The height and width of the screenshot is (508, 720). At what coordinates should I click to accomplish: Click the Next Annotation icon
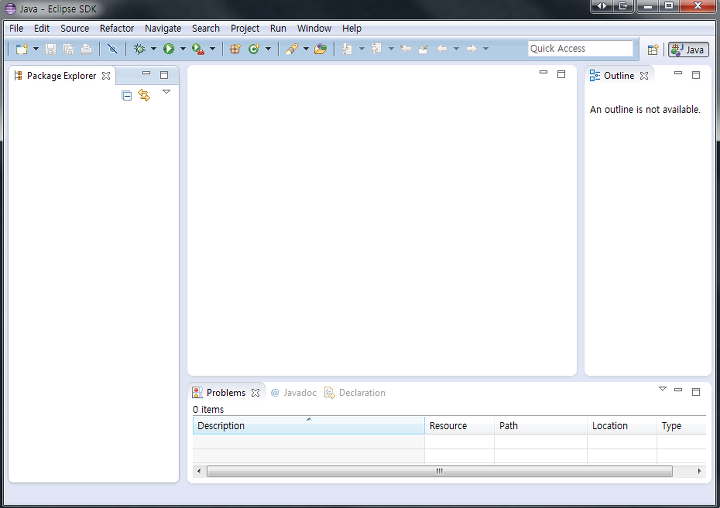[x=347, y=49]
